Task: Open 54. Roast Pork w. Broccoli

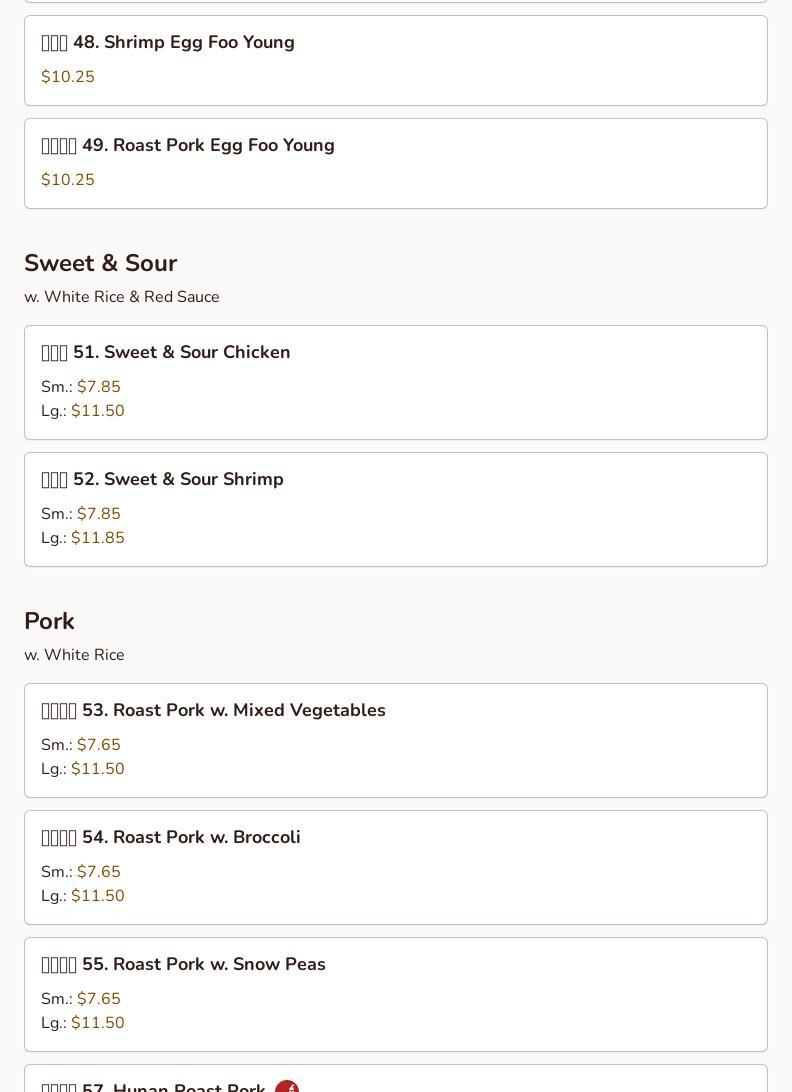Action: coord(396,868)
